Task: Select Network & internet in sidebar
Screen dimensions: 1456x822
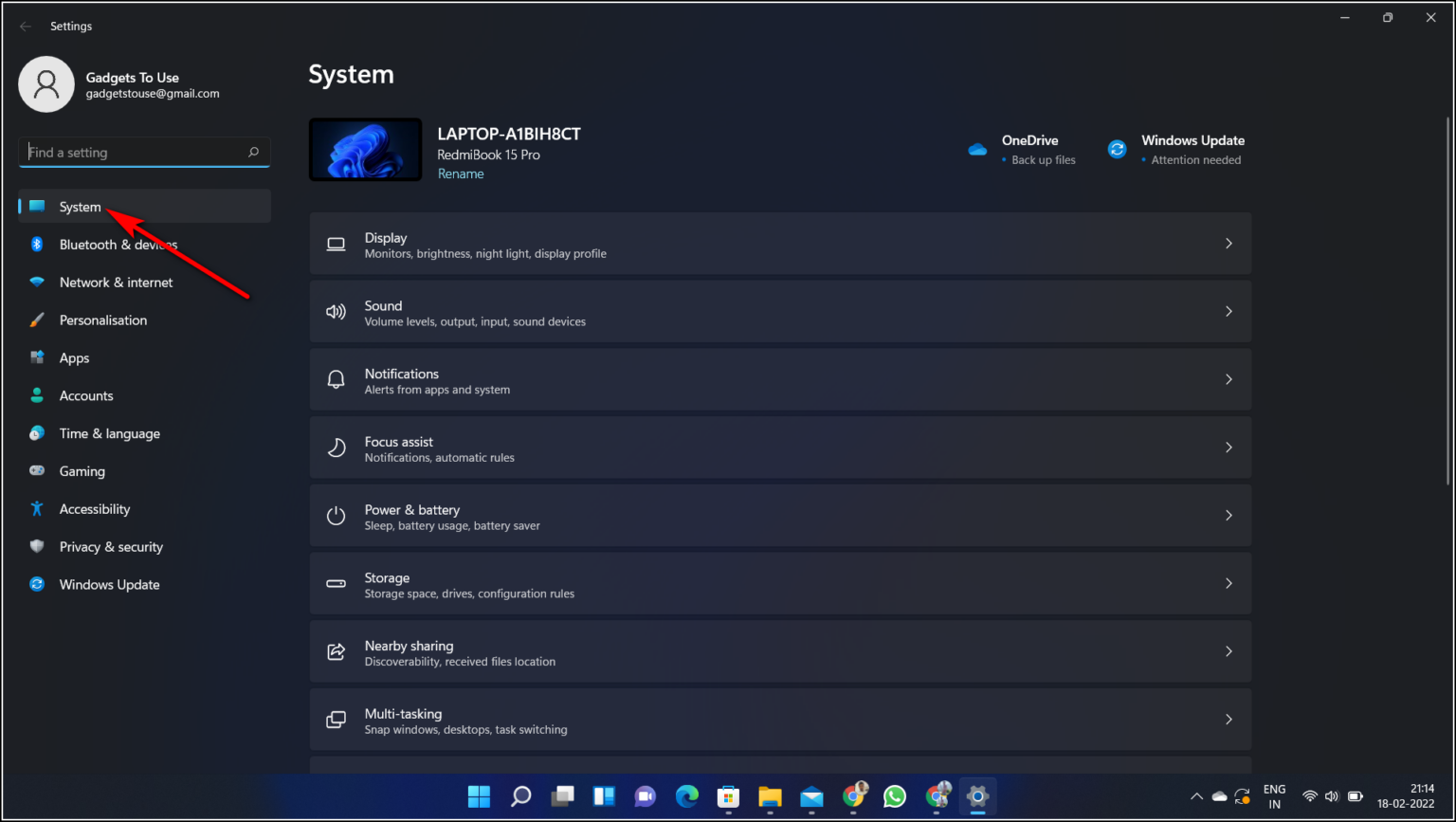Action: [116, 282]
